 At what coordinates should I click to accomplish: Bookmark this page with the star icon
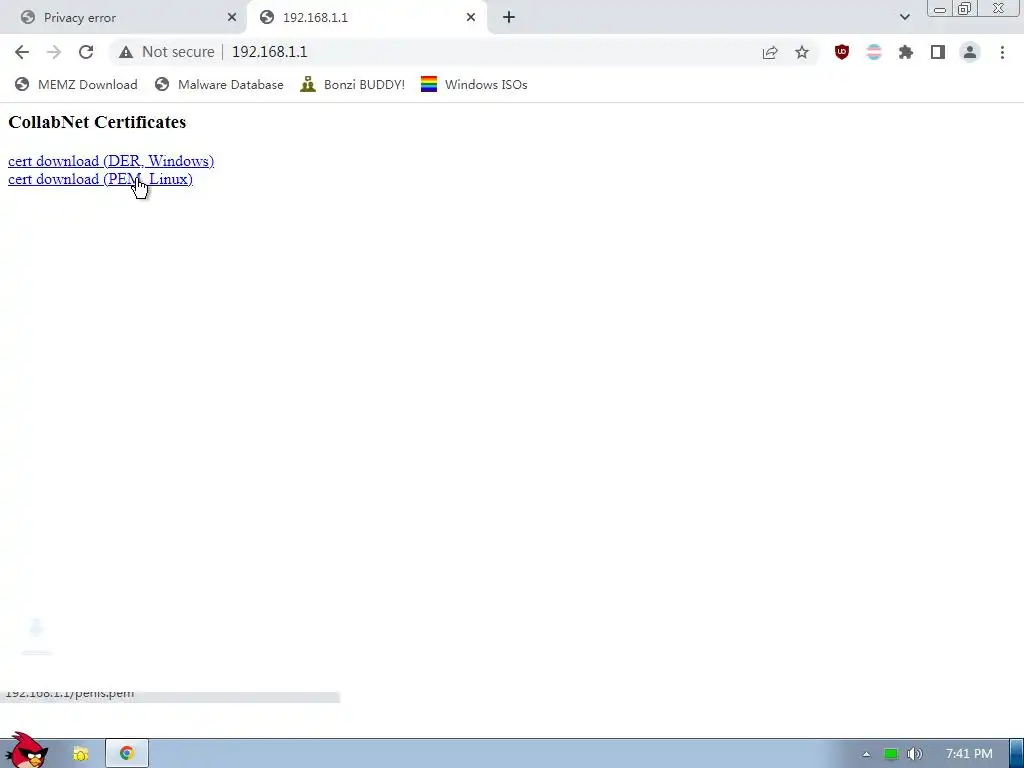point(802,52)
